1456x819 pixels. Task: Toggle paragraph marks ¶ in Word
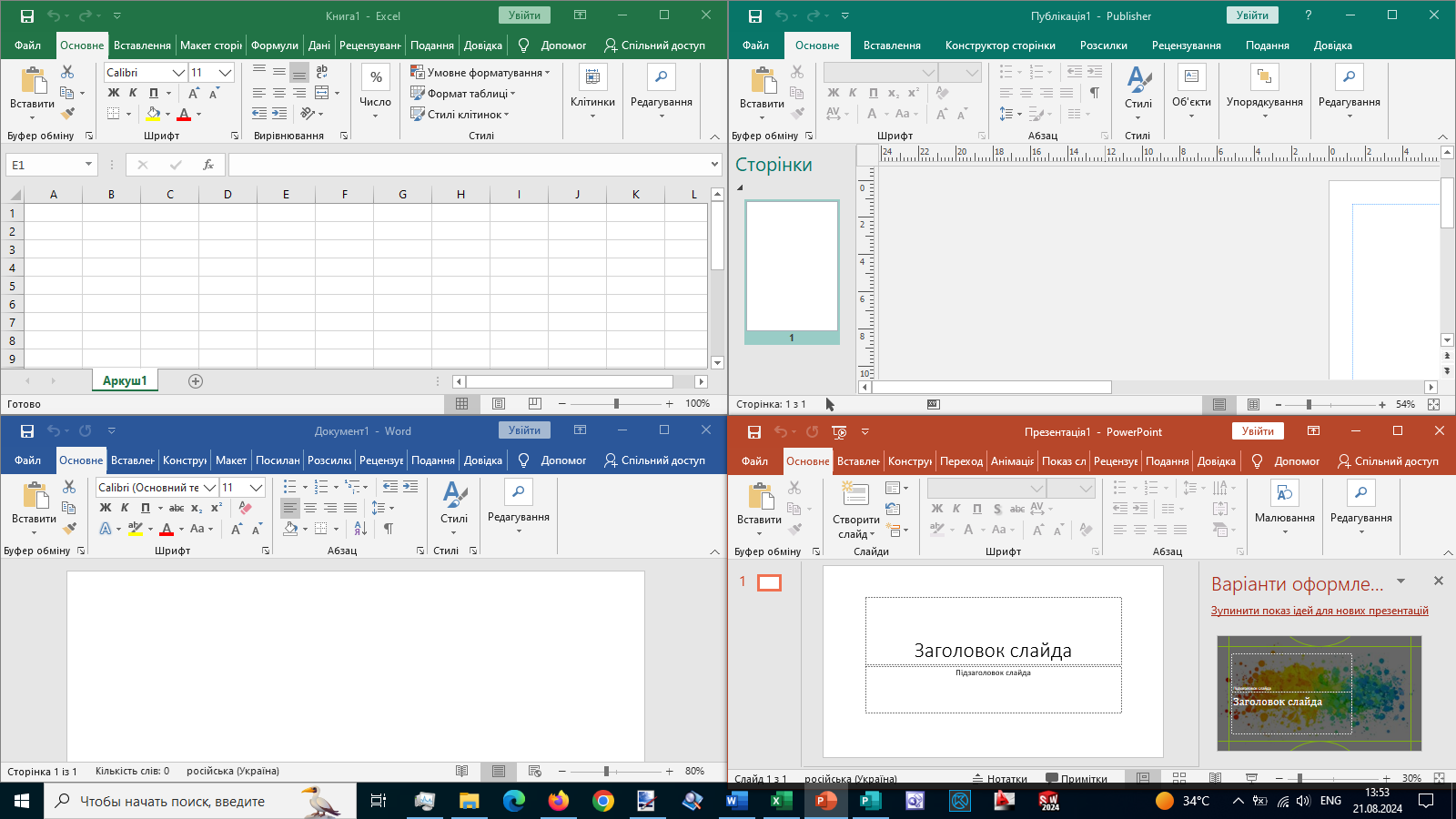click(x=389, y=529)
